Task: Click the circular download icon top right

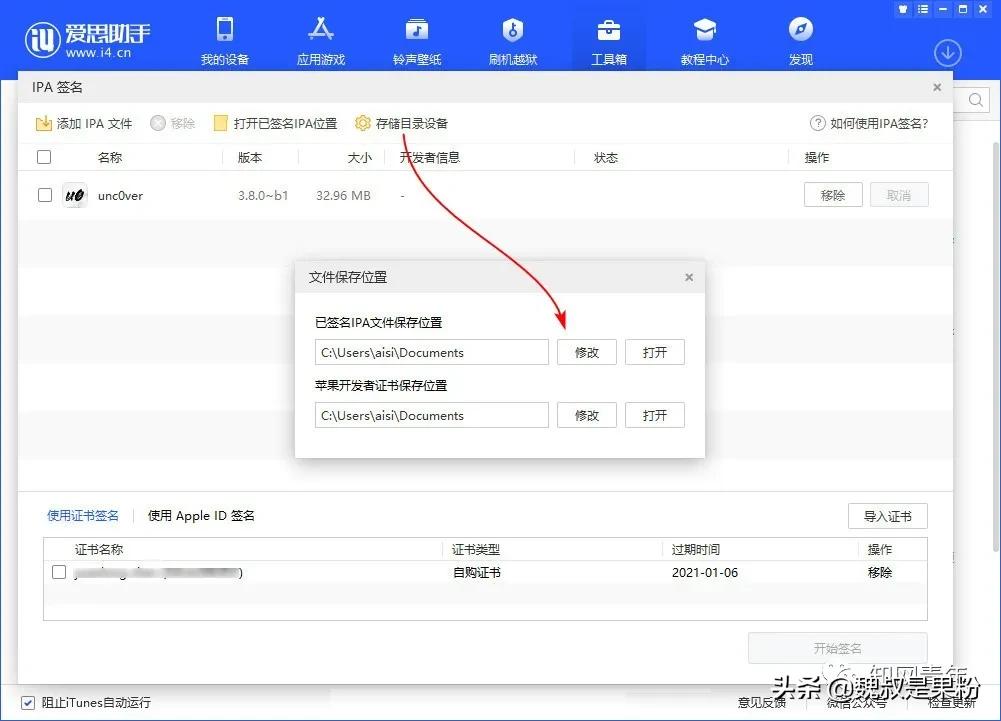Action: point(947,52)
